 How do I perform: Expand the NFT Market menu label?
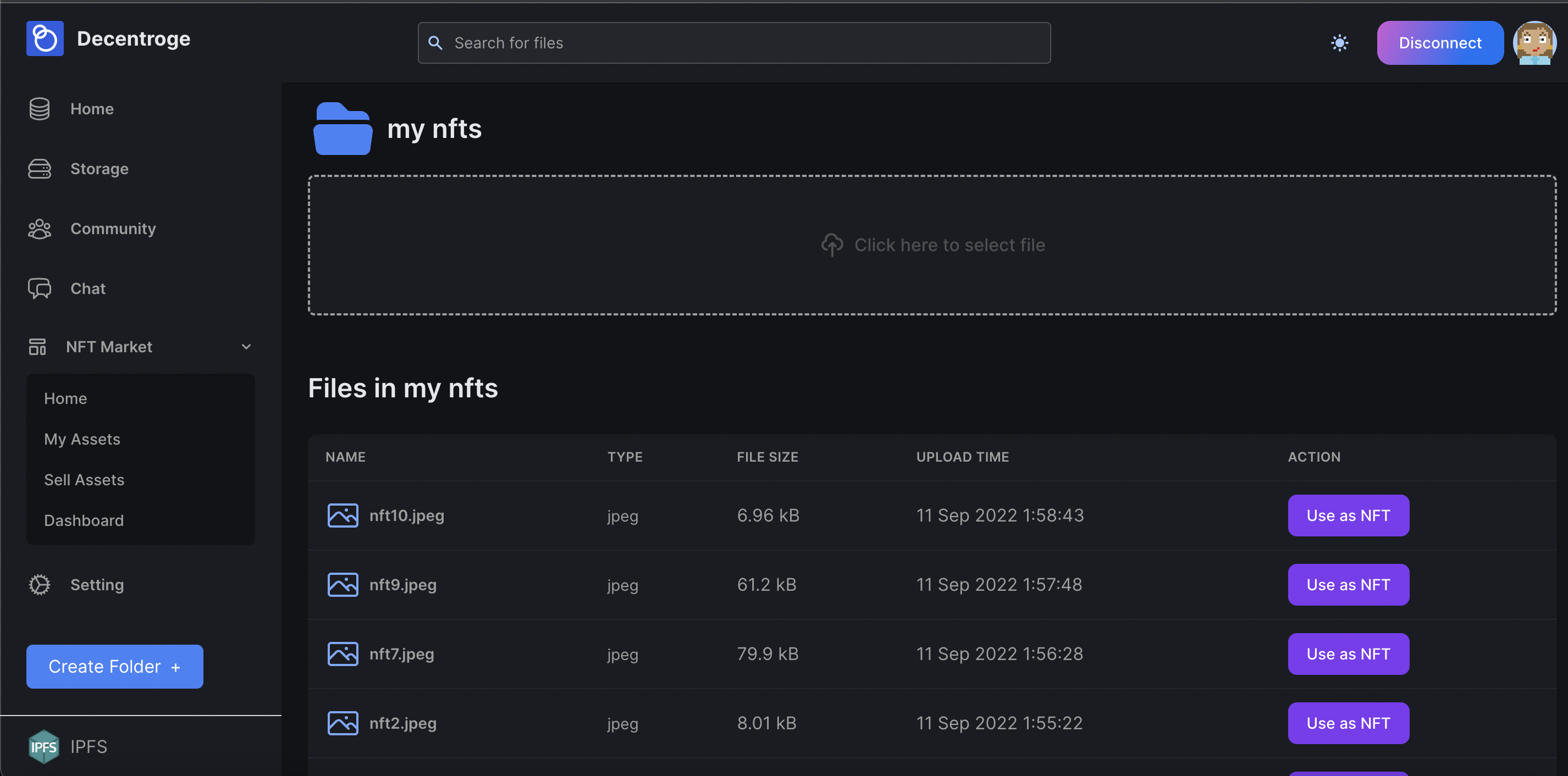(109, 347)
